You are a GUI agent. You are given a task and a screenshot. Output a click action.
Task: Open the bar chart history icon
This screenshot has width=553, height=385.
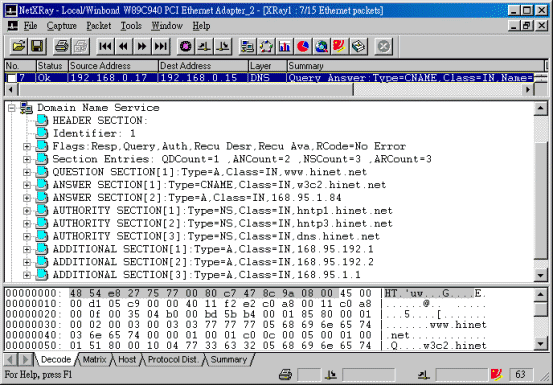coord(285,46)
